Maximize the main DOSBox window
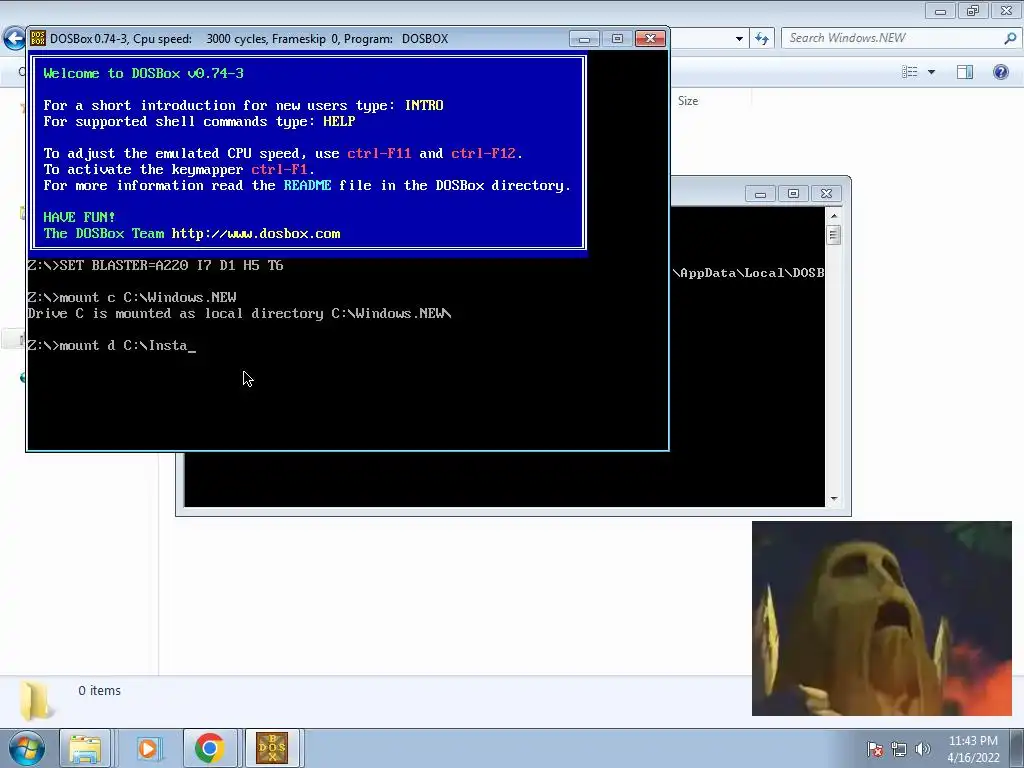The width and height of the screenshot is (1024, 768). coord(617,39)
